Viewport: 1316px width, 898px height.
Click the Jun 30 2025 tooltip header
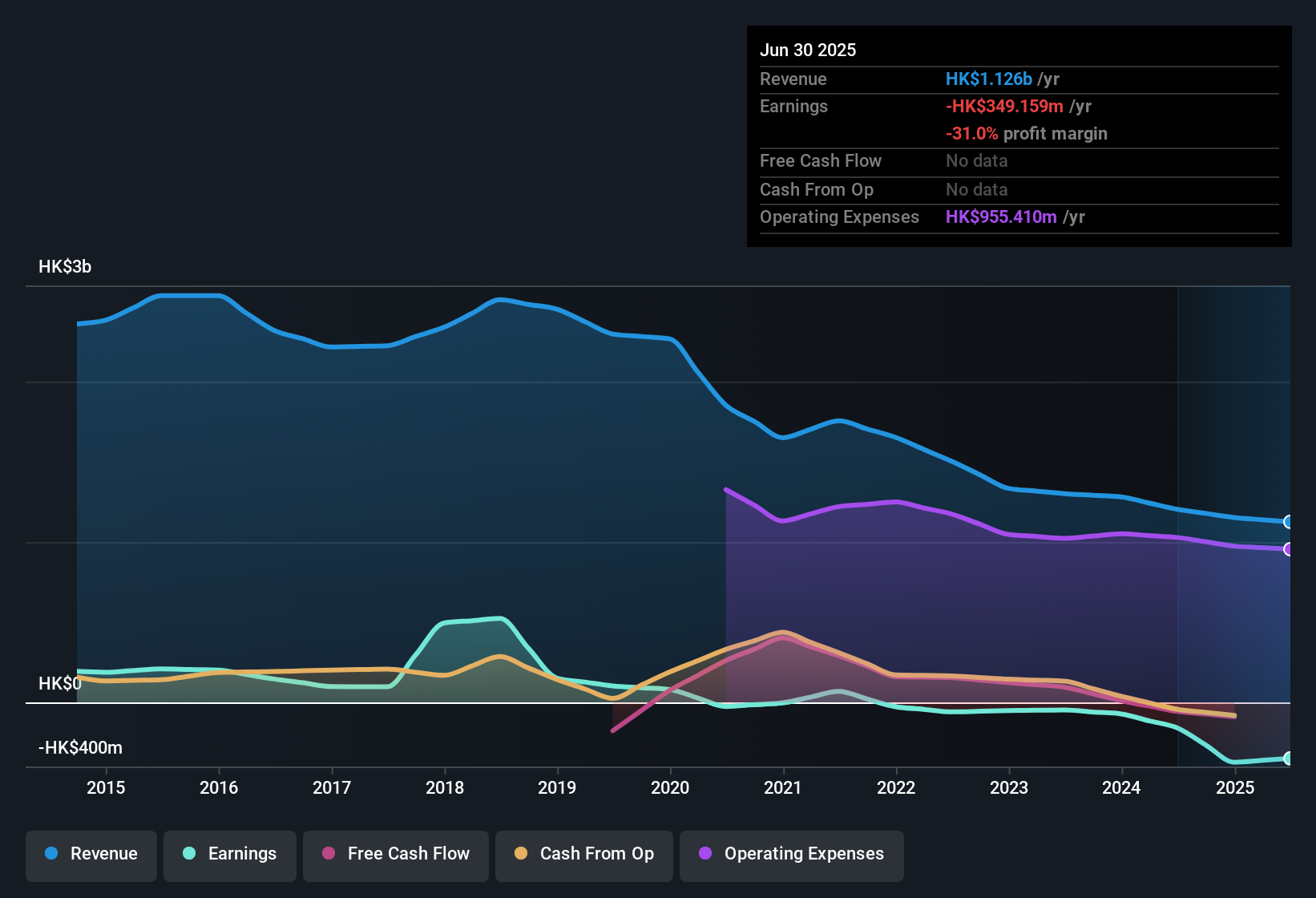[x=808, y=50]
